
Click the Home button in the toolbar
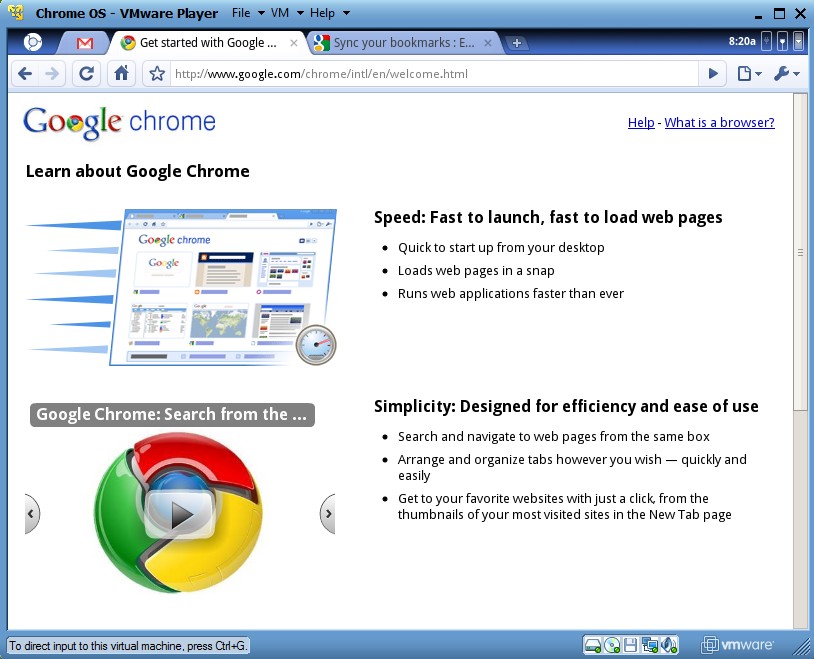pos(120,73)
